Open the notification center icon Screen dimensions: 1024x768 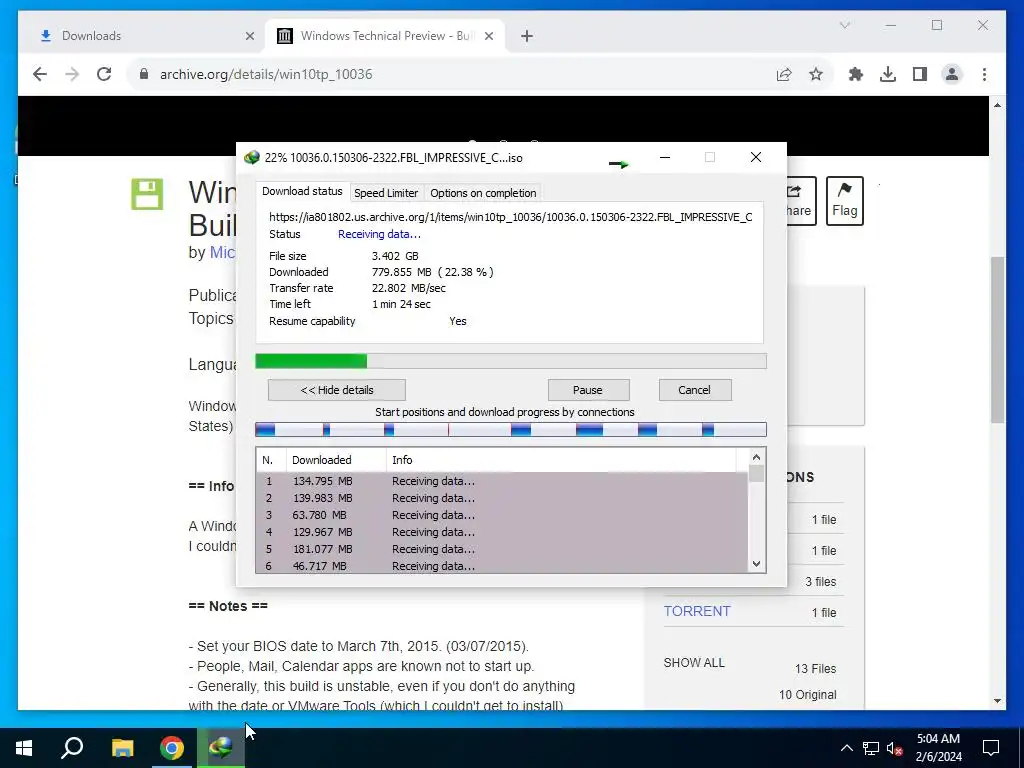(x=991, y=748)
